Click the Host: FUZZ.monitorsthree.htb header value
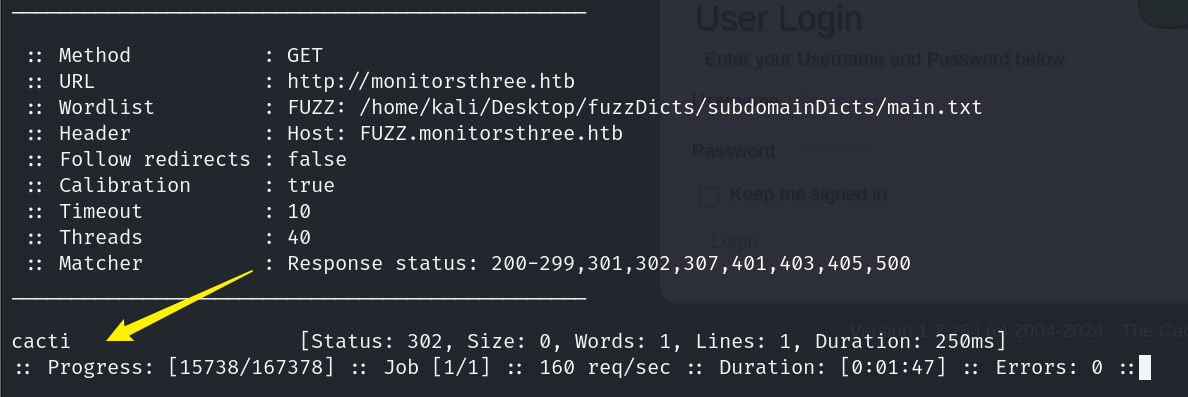The image size is (1188, 397). [455, 134]
